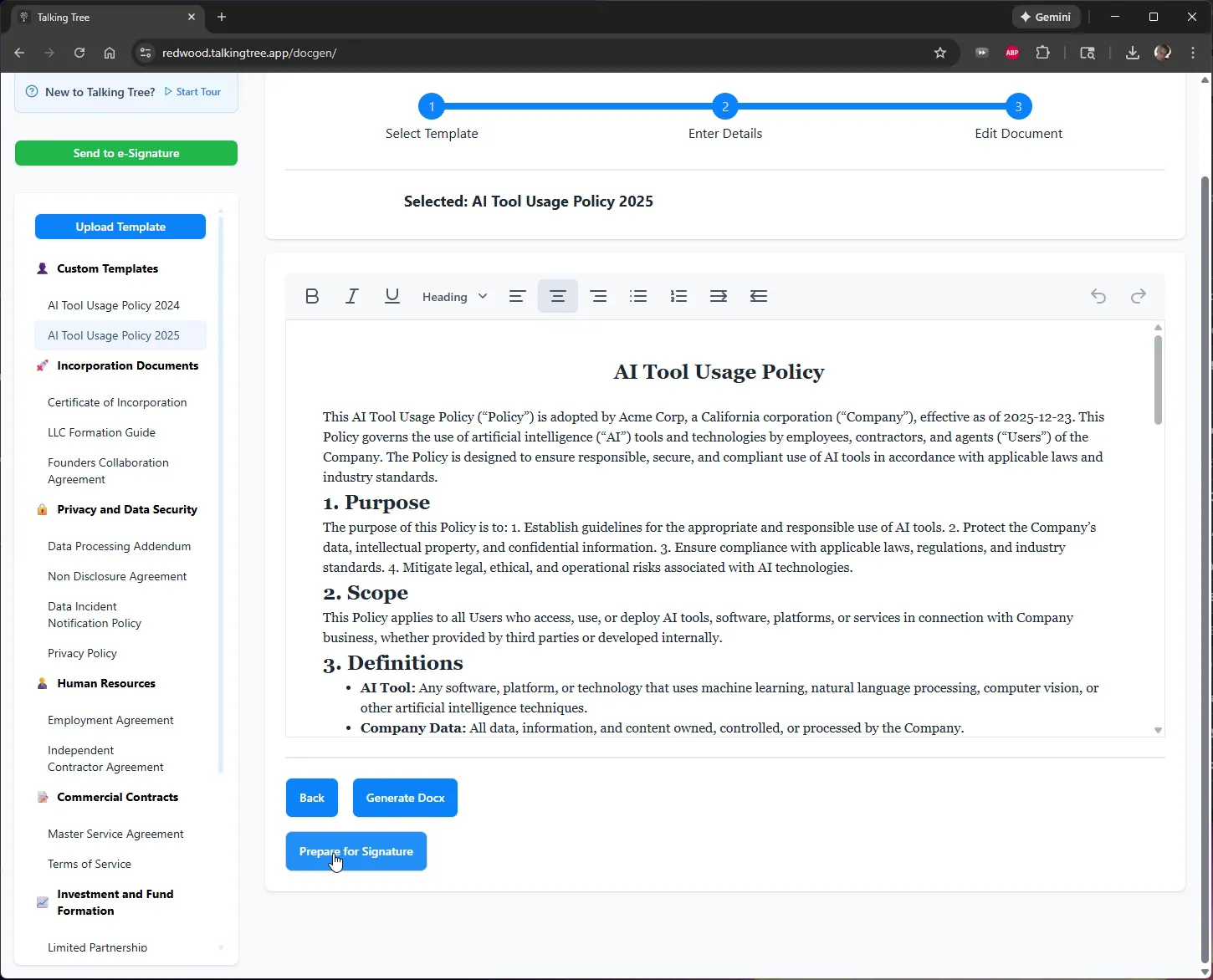Open LLC Formation Guide template
1213x980 pixels.
(x=101, y=432)
